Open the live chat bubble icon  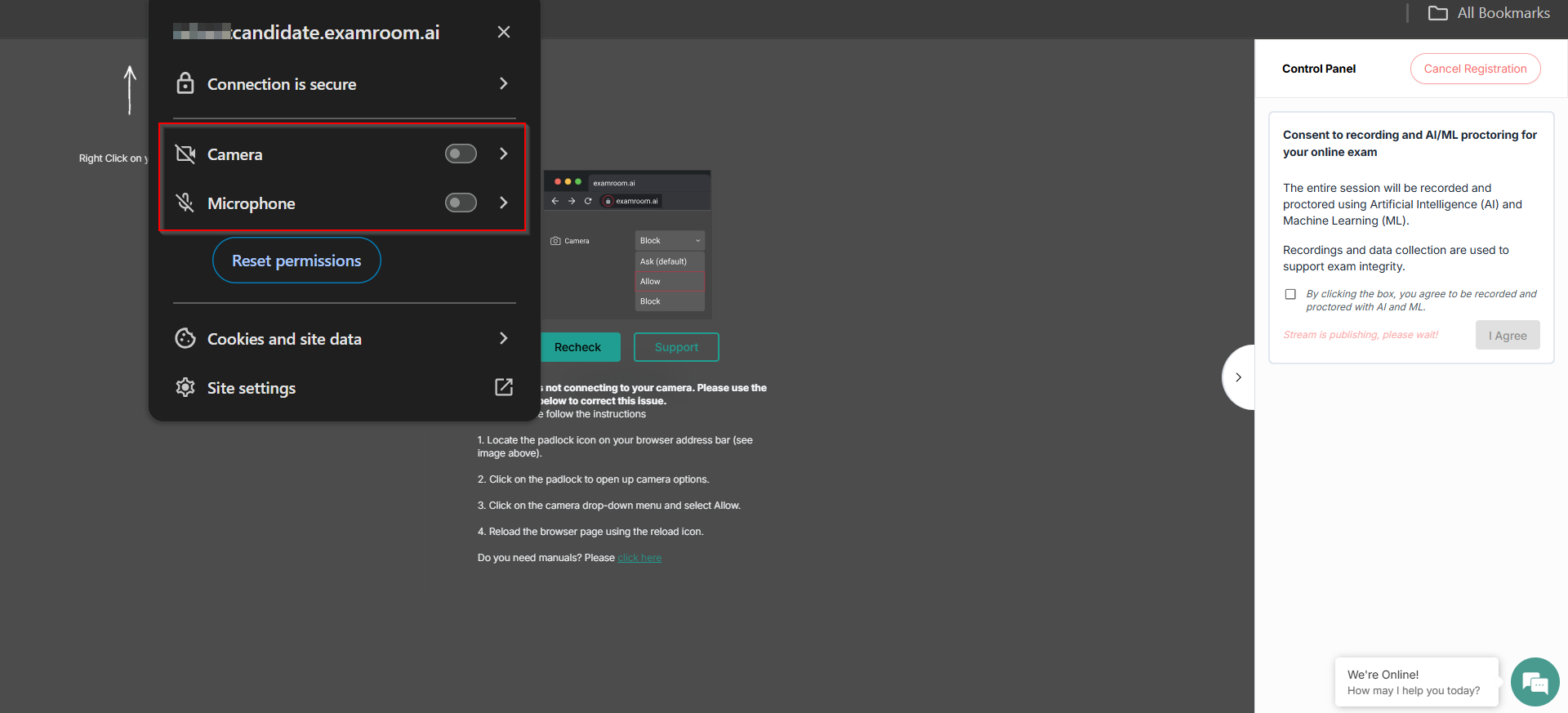[x=1535, y=682]
